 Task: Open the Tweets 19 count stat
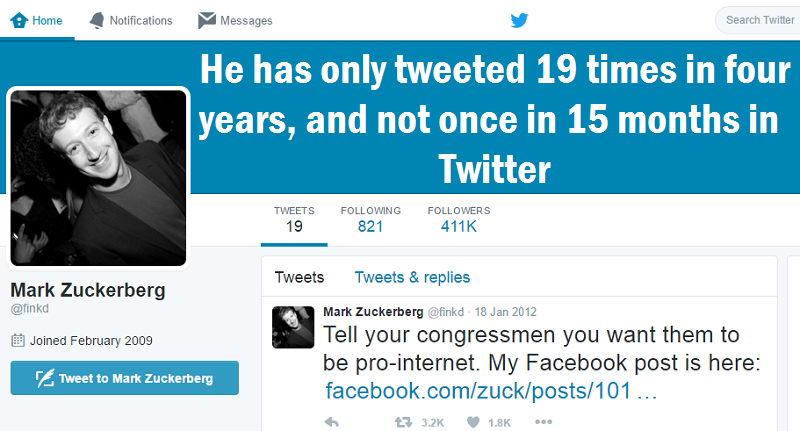[294, 220]
